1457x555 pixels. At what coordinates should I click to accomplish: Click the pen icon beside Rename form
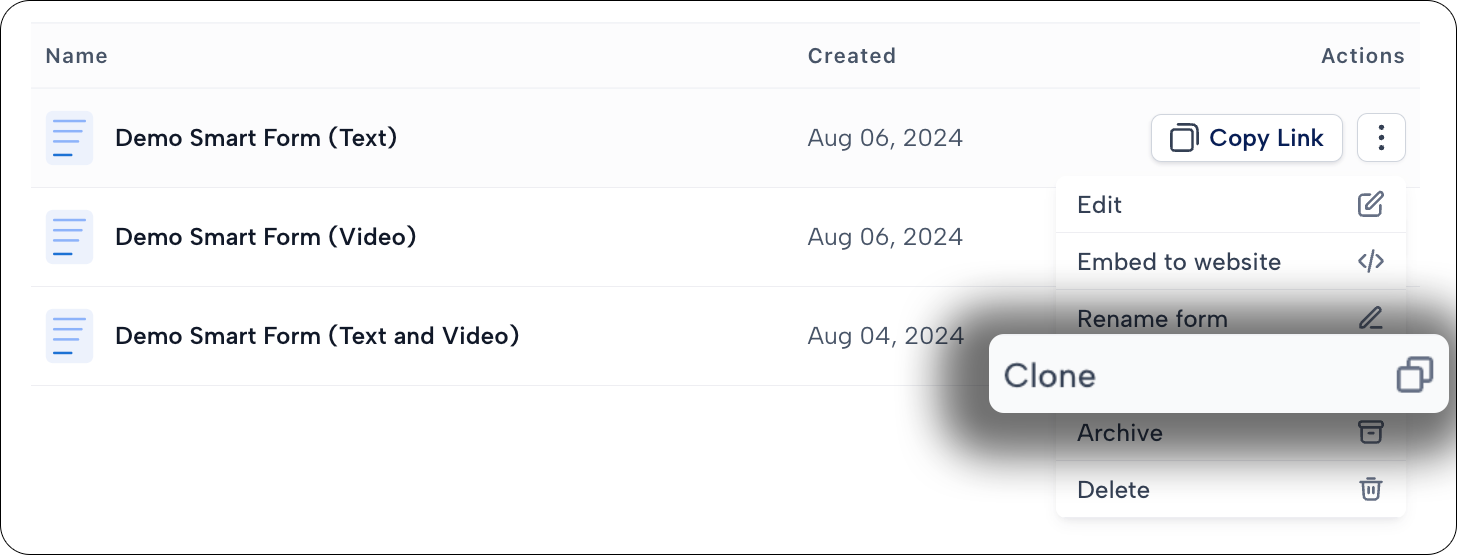tap(1370, 319)
